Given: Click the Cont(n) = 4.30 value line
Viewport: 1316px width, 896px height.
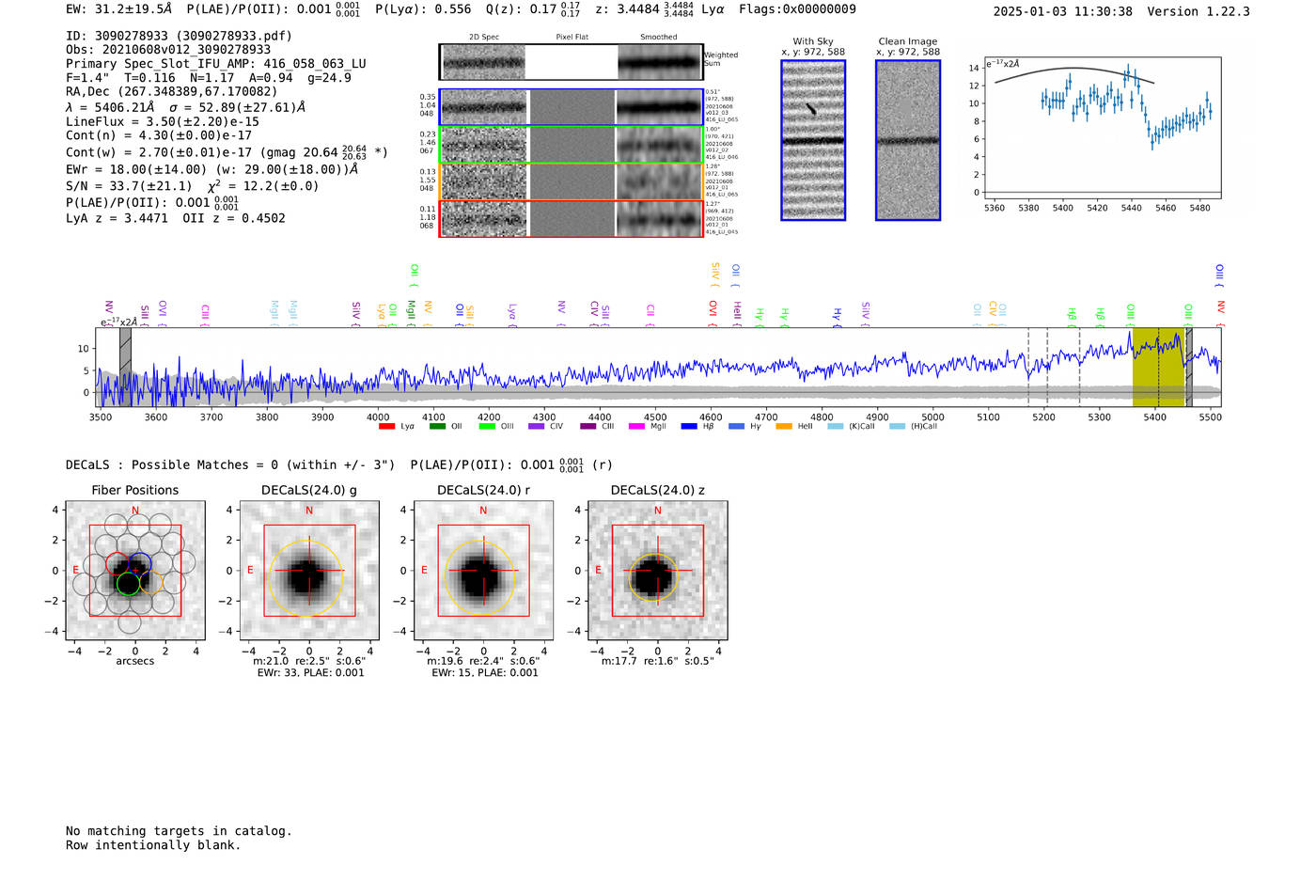Looking at the screenshot, I should [159, 135].
